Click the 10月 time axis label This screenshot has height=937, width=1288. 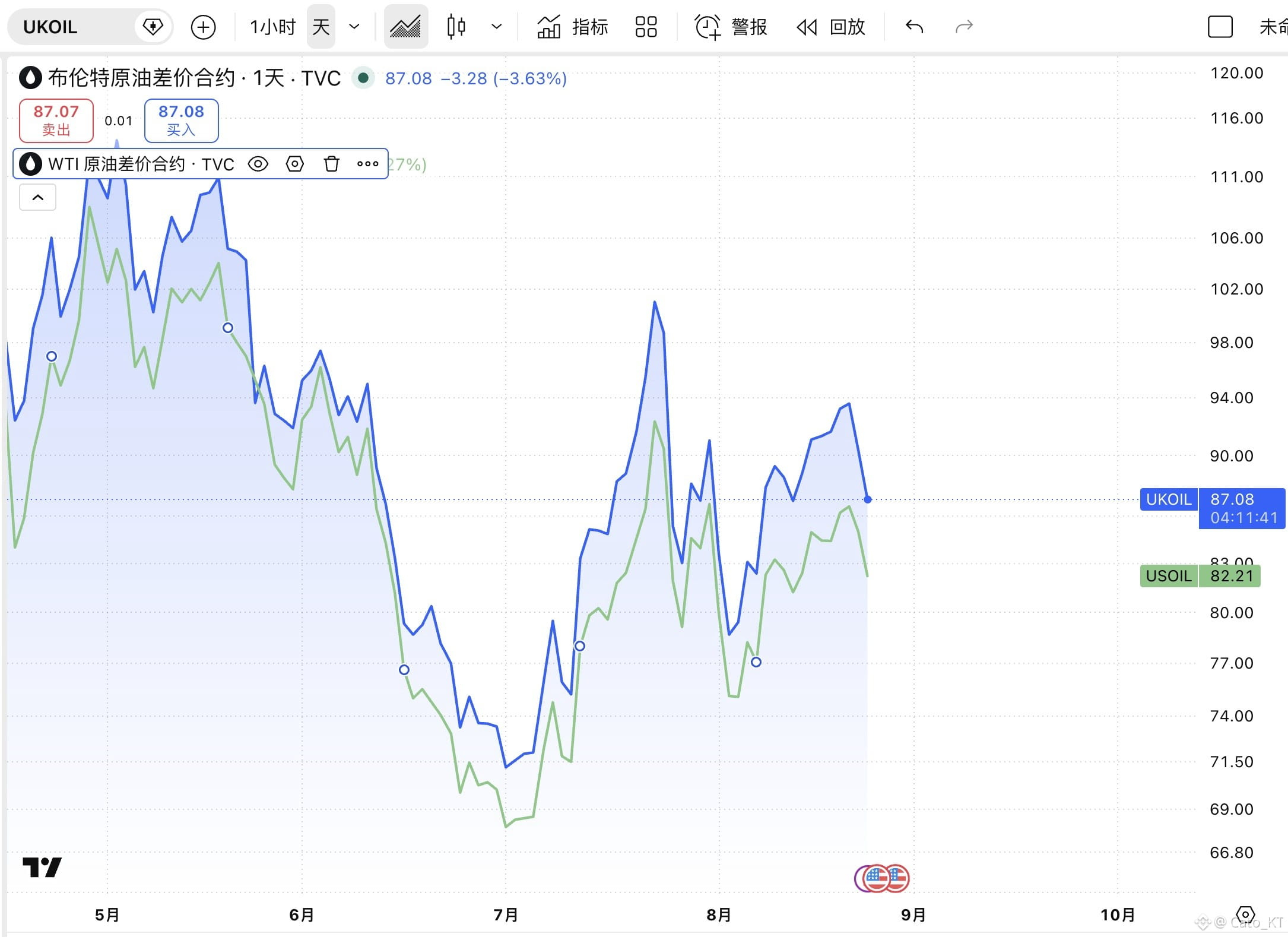coord(1118,915)
